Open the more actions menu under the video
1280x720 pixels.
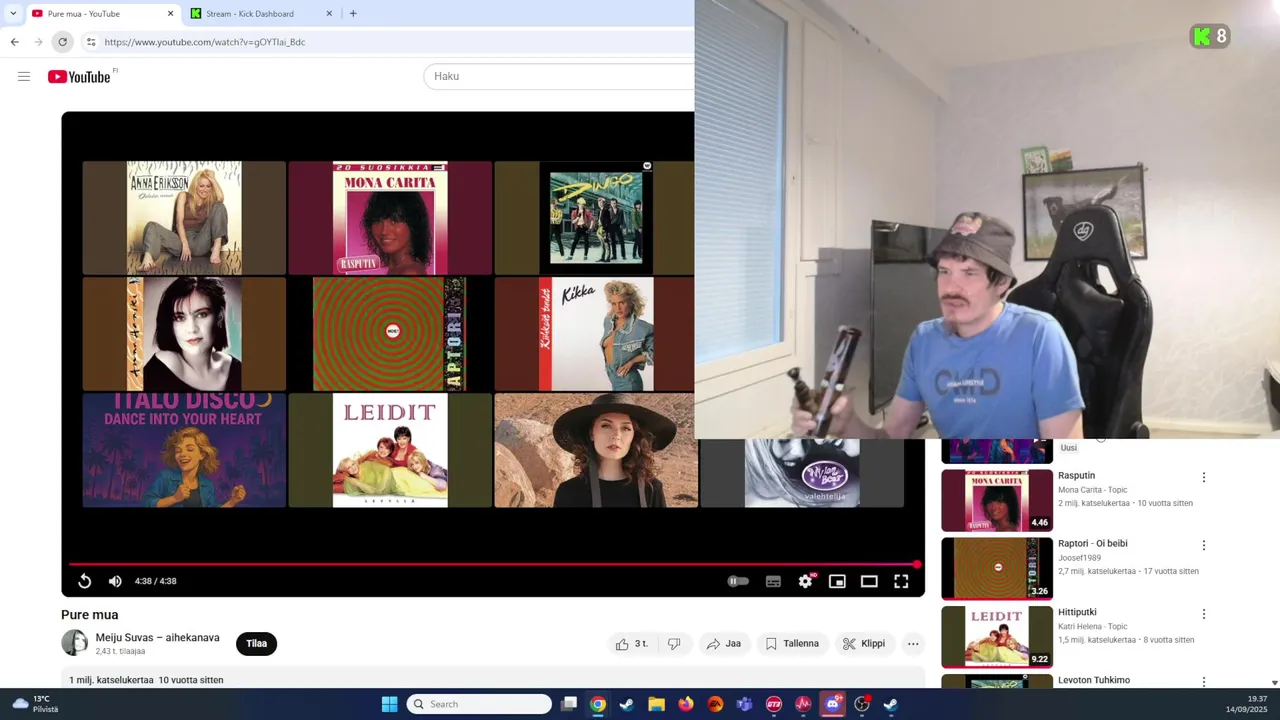913,644
